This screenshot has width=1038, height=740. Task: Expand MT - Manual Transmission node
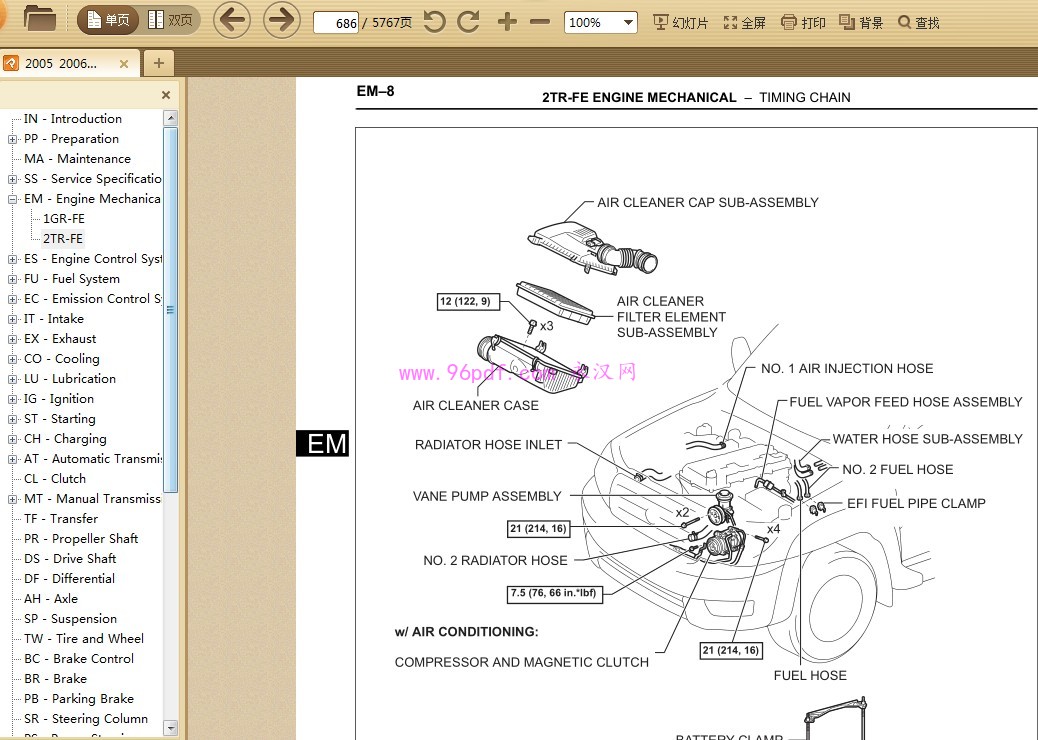[12, 499]
